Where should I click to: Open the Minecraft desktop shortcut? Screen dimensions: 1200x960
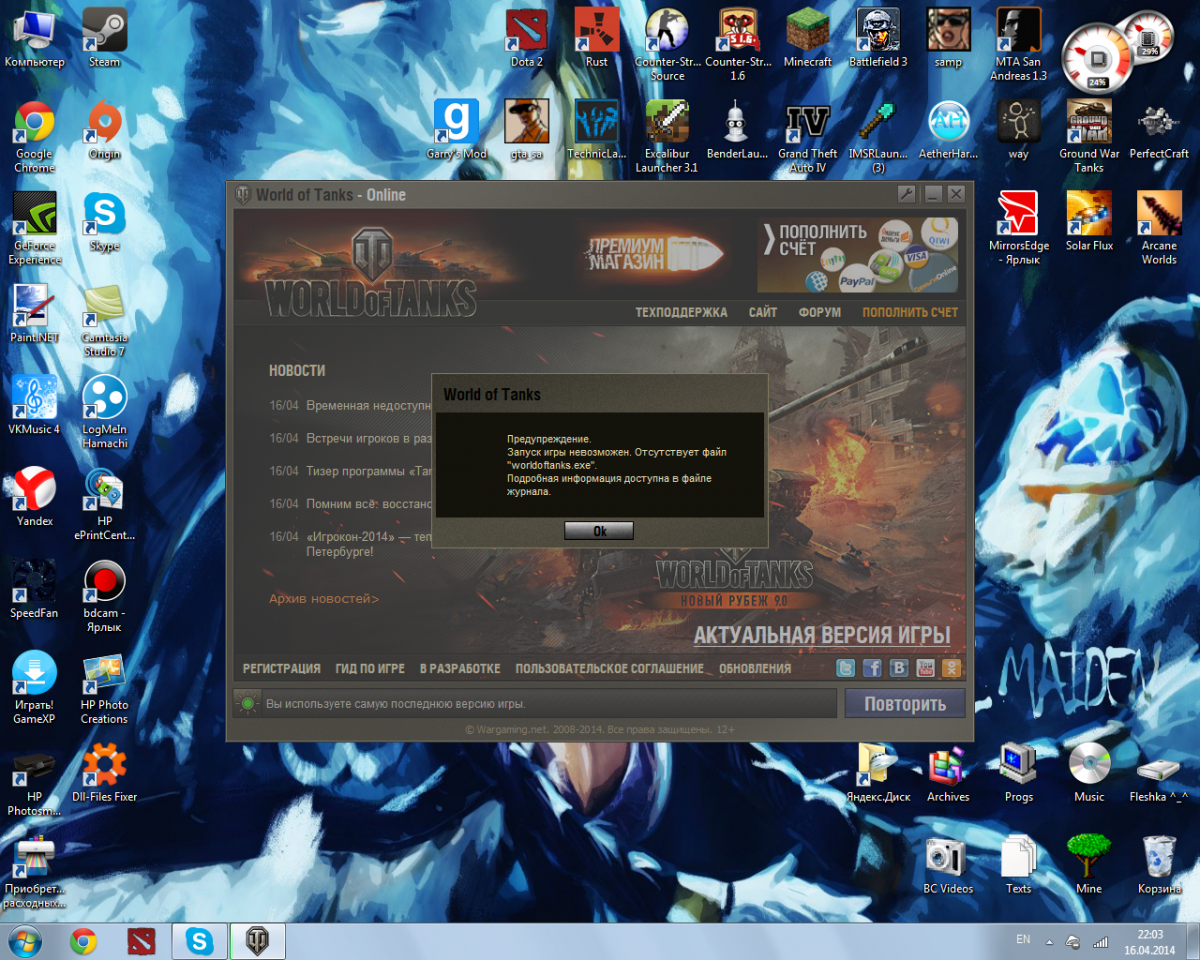coord(807,38)
